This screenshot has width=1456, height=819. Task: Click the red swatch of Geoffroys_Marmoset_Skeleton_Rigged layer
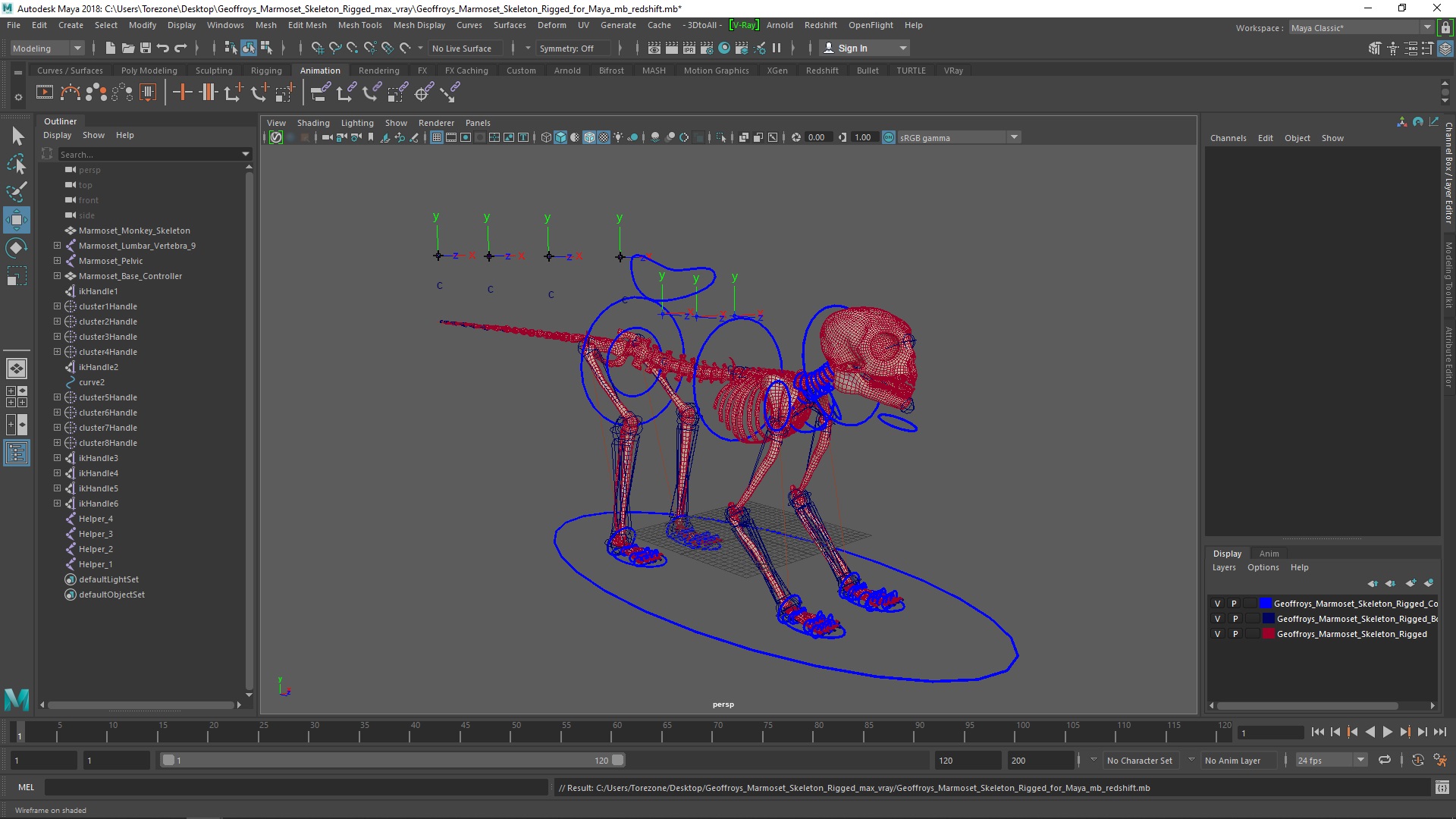[1268, 634]
